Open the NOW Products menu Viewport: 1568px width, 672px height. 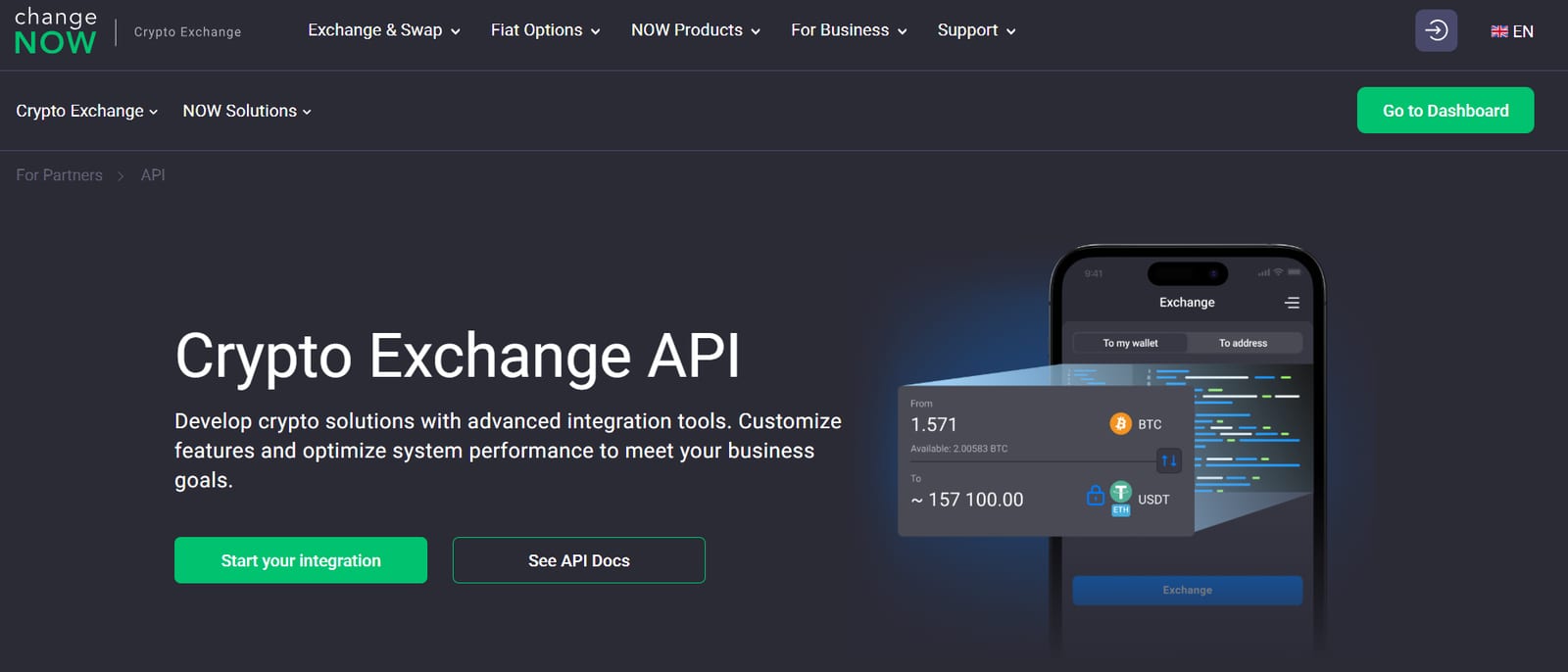695,30
